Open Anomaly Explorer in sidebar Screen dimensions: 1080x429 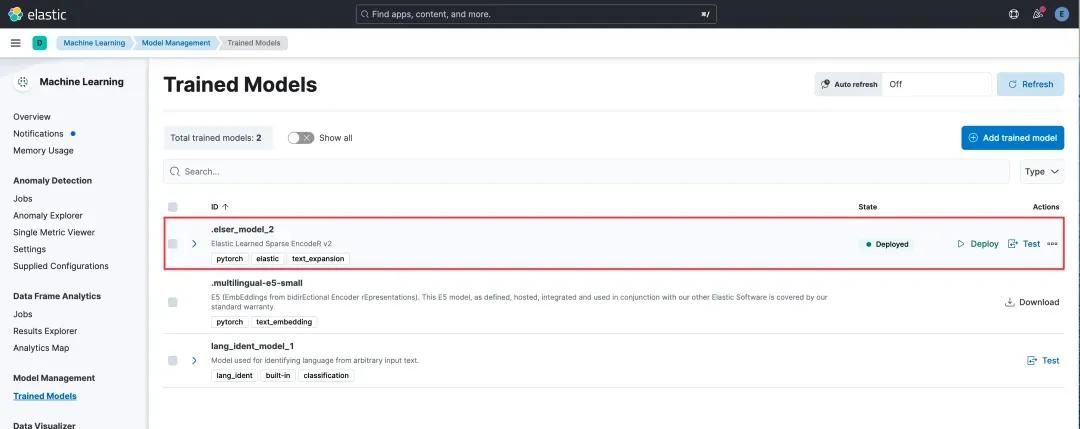[48, 215]
